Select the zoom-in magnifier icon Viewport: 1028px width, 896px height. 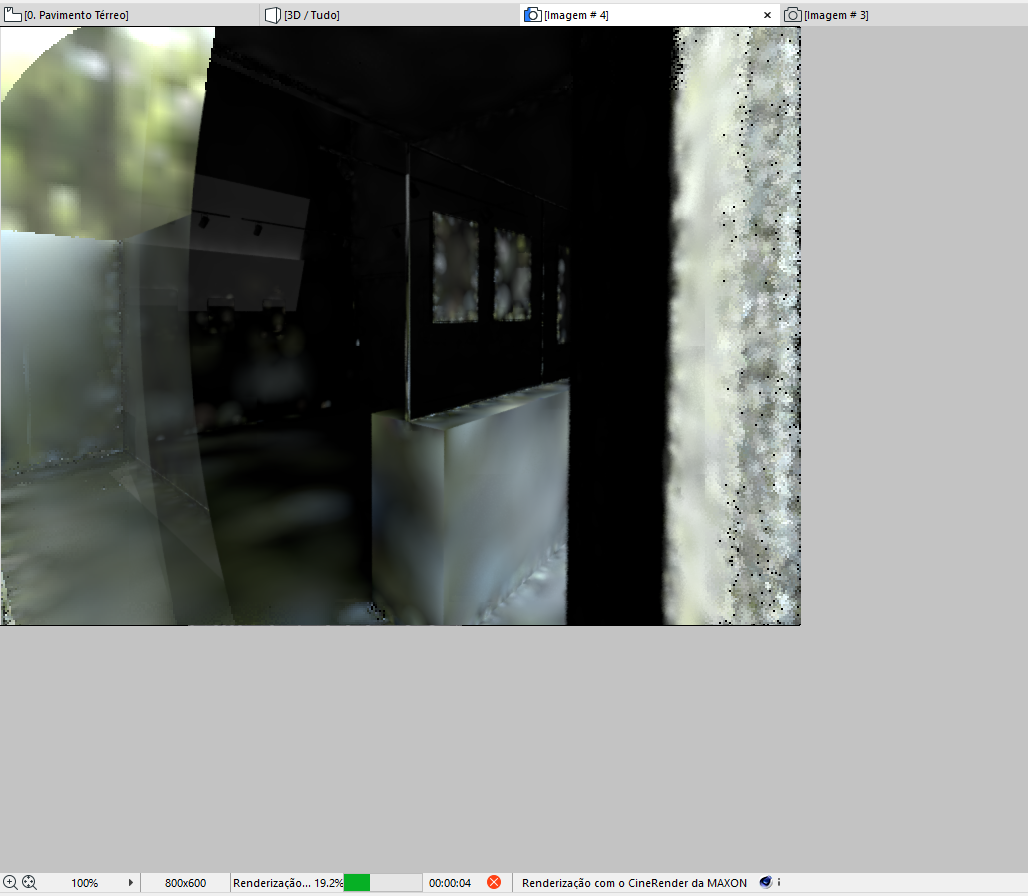coord(8,882)
